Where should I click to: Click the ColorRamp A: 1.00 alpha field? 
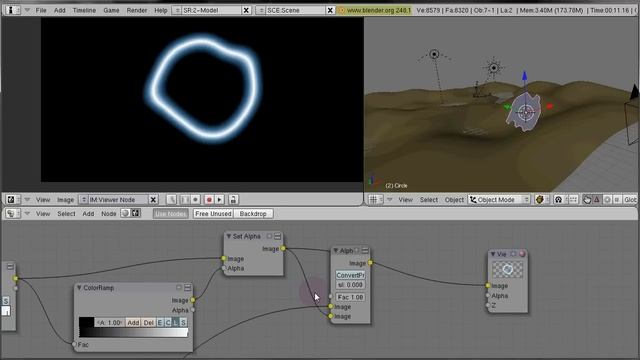(109, 322)
